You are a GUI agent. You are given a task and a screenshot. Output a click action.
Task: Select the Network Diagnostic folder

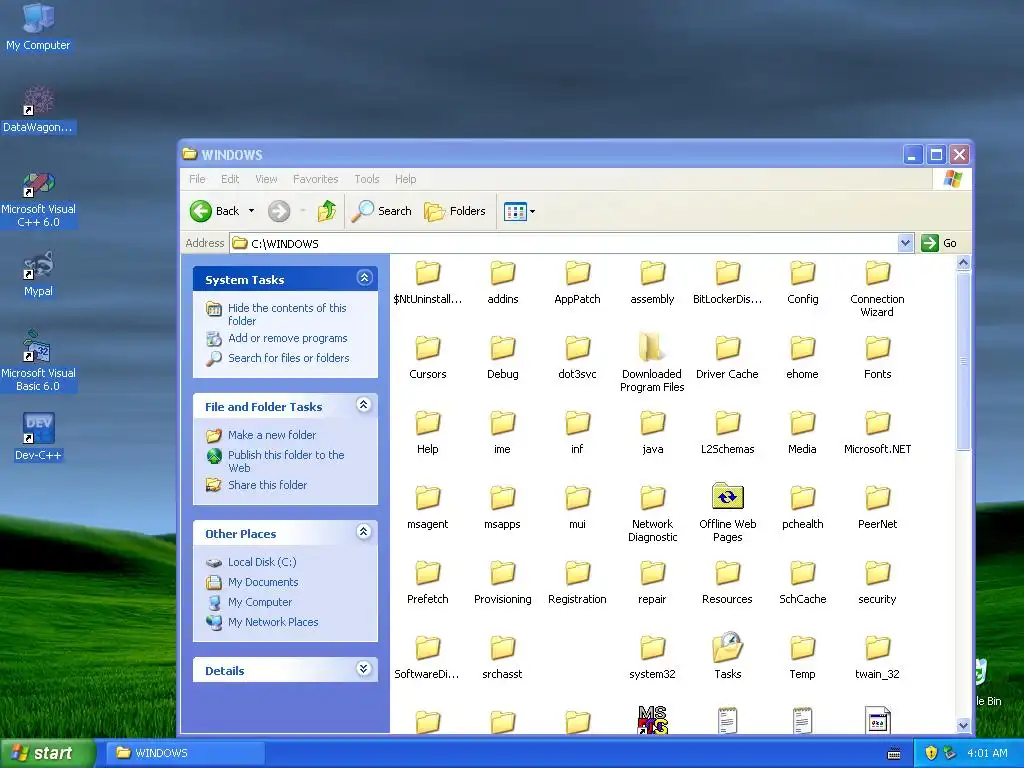pos(652,514)
